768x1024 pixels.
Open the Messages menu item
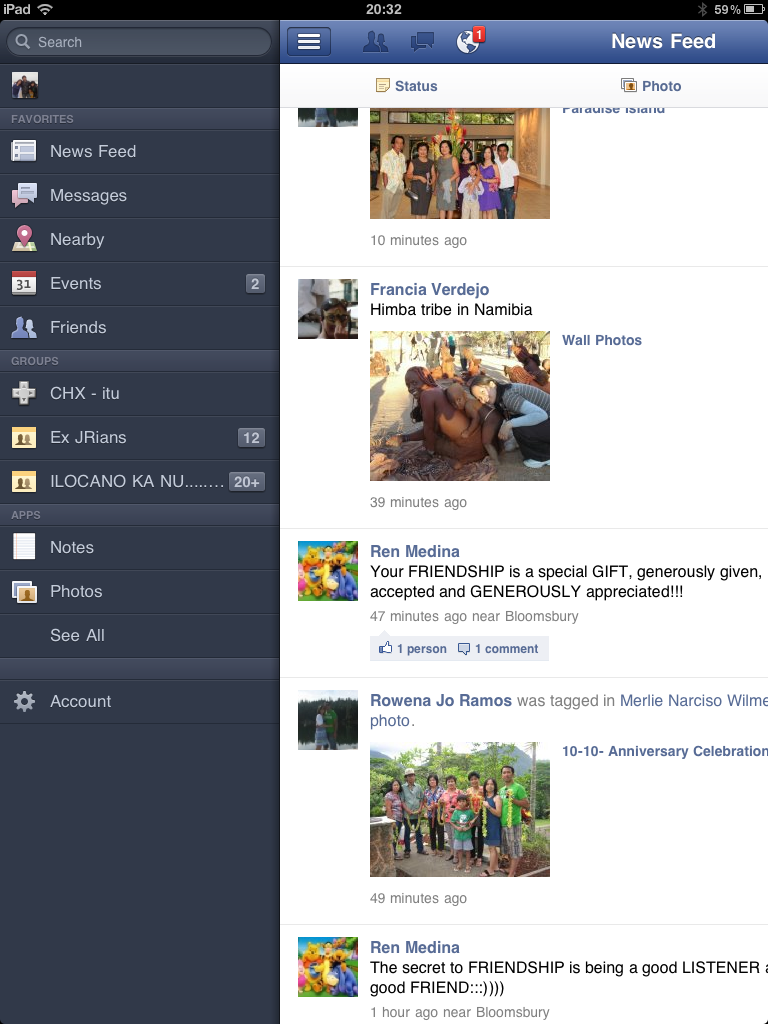tap(140, 195)
